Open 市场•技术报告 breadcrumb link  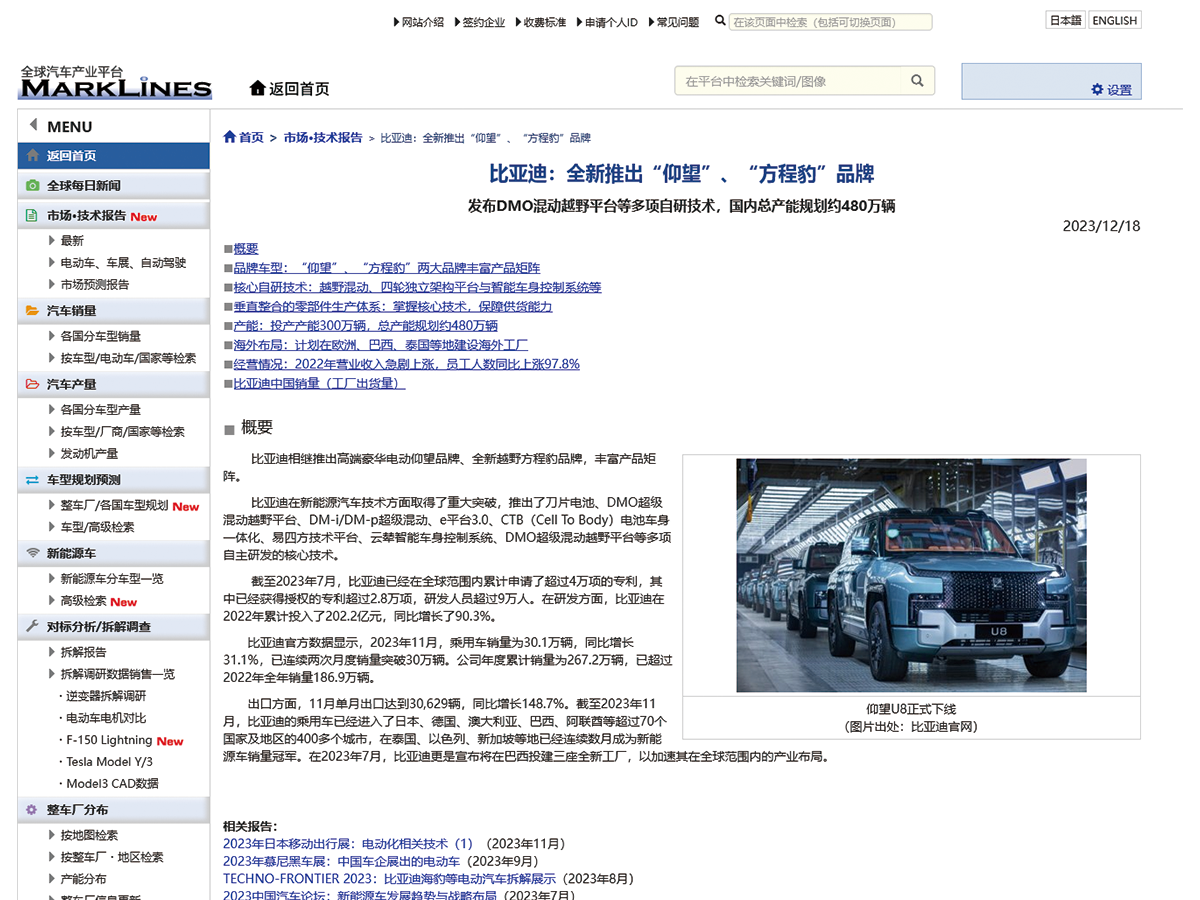tap(322, 137)
